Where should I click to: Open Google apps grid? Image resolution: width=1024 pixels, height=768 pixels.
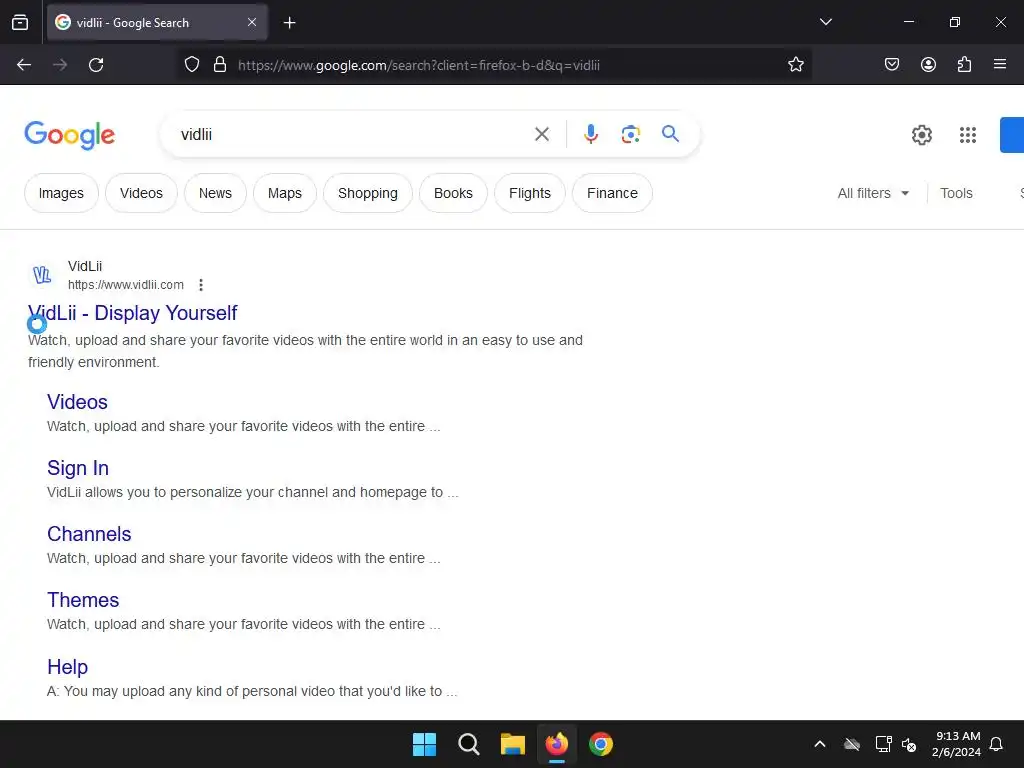(967, 135)
